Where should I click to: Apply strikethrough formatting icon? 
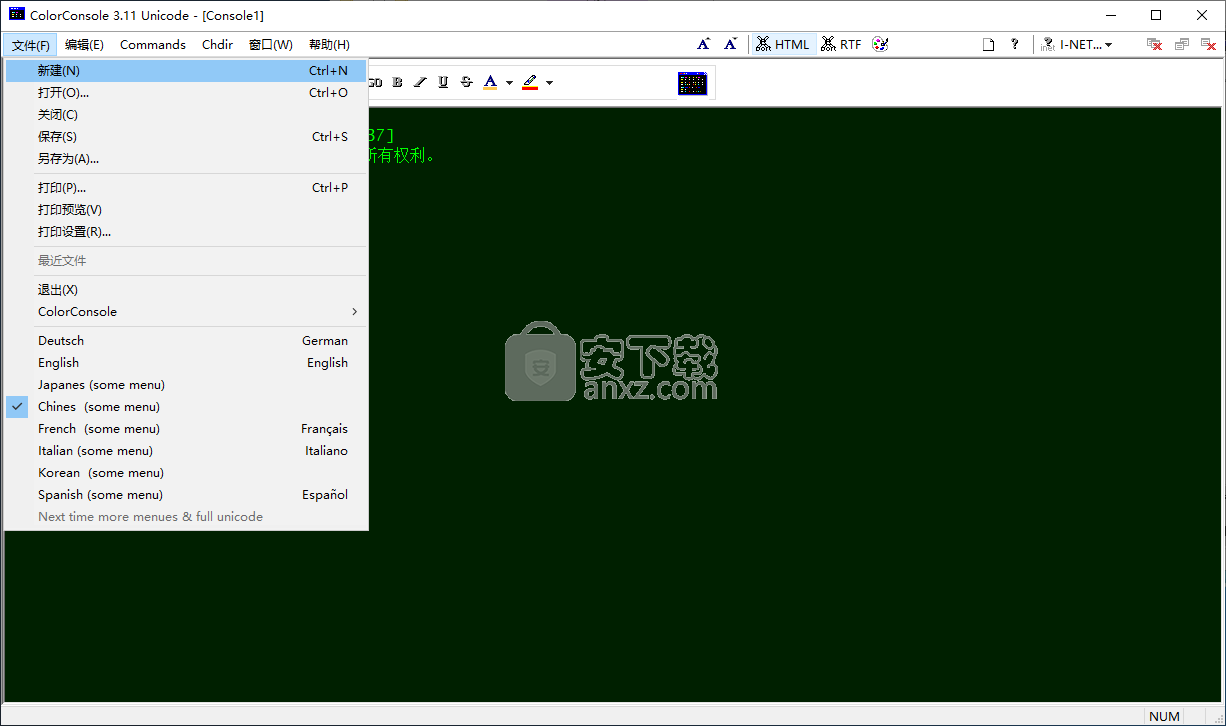click(466, 82)
